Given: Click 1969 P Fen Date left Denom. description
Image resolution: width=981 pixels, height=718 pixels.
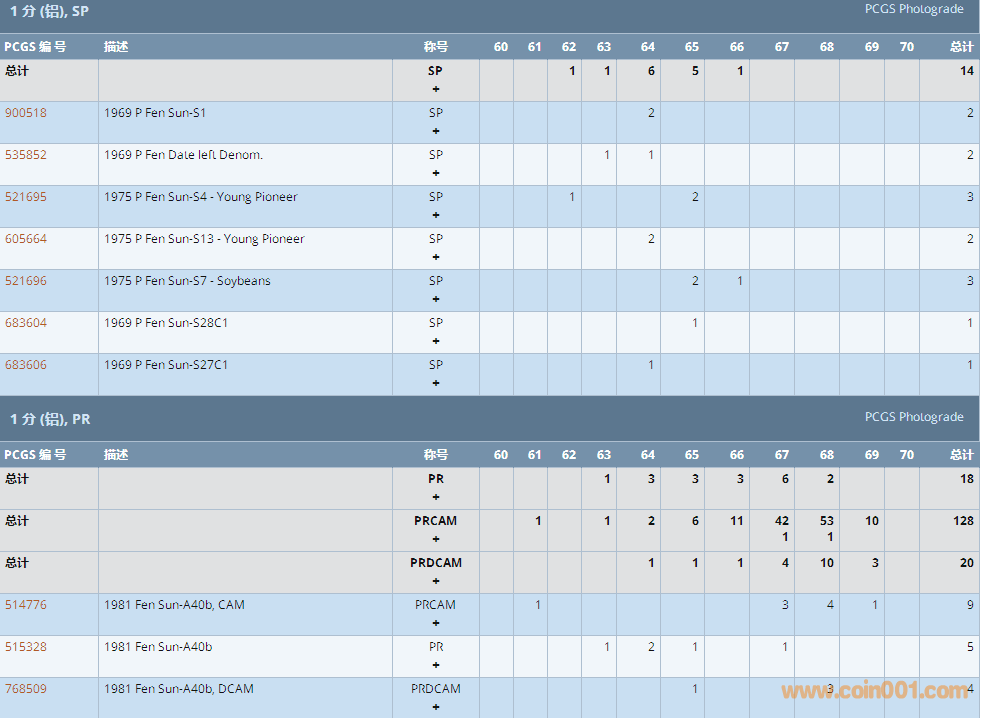Looking at the screenshot, I should pyautogui.click(x=183, y=155).
